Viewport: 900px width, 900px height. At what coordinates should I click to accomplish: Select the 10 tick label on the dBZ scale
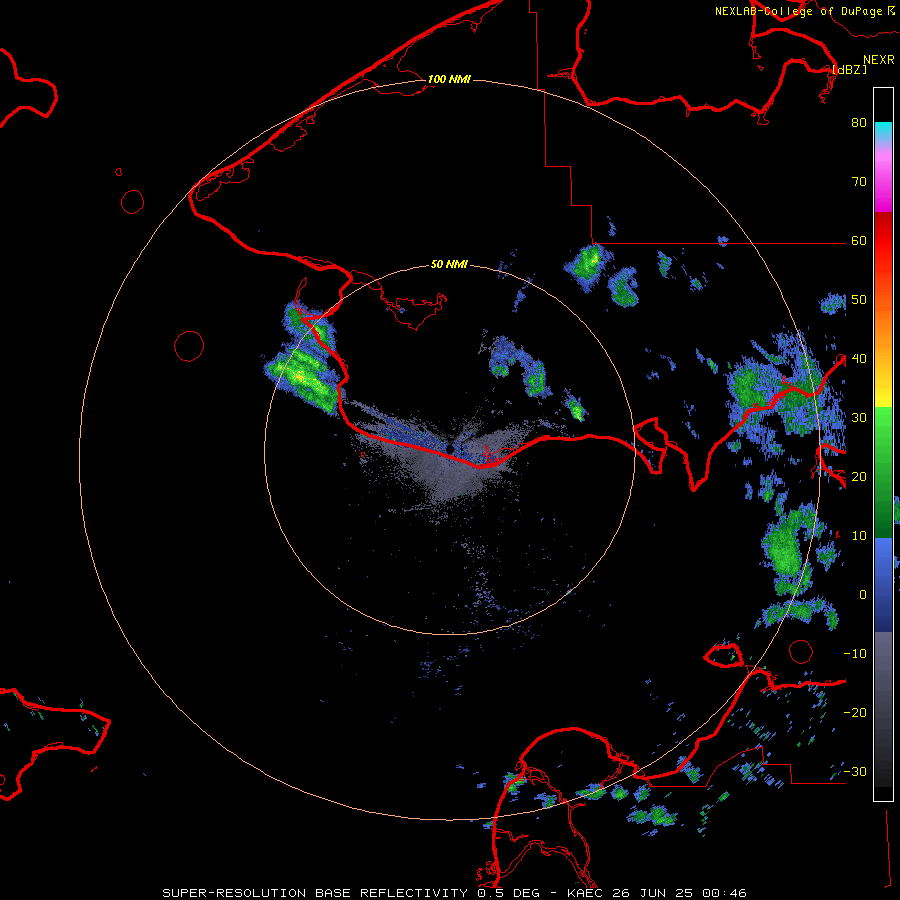click(x=859, y=536)
